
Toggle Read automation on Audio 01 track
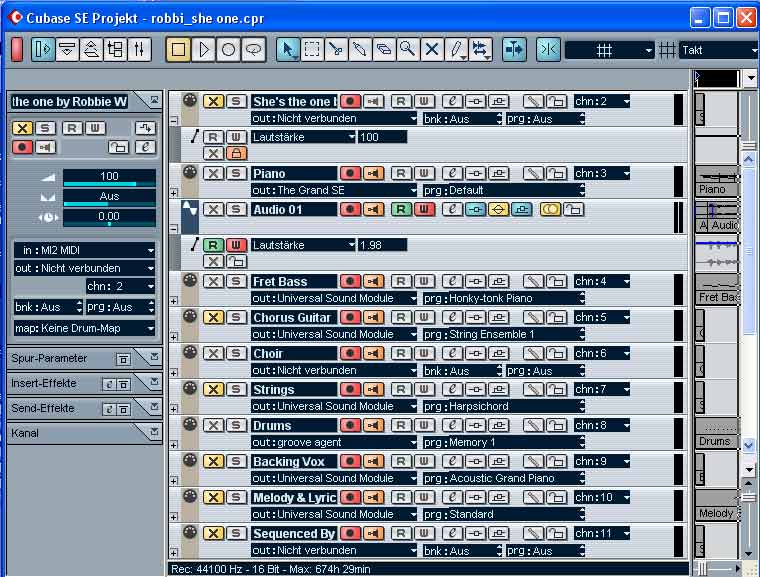coord(401,209)
